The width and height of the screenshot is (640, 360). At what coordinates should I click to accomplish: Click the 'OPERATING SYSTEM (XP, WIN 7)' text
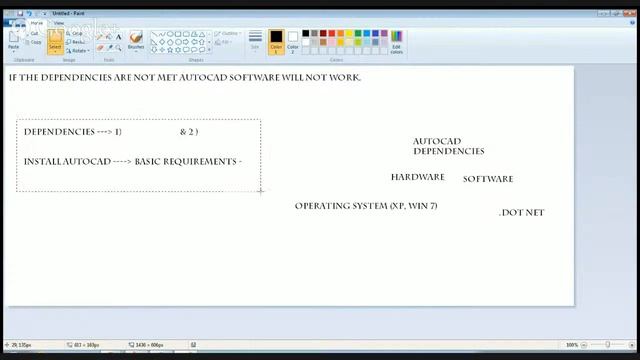coord(366,206)
